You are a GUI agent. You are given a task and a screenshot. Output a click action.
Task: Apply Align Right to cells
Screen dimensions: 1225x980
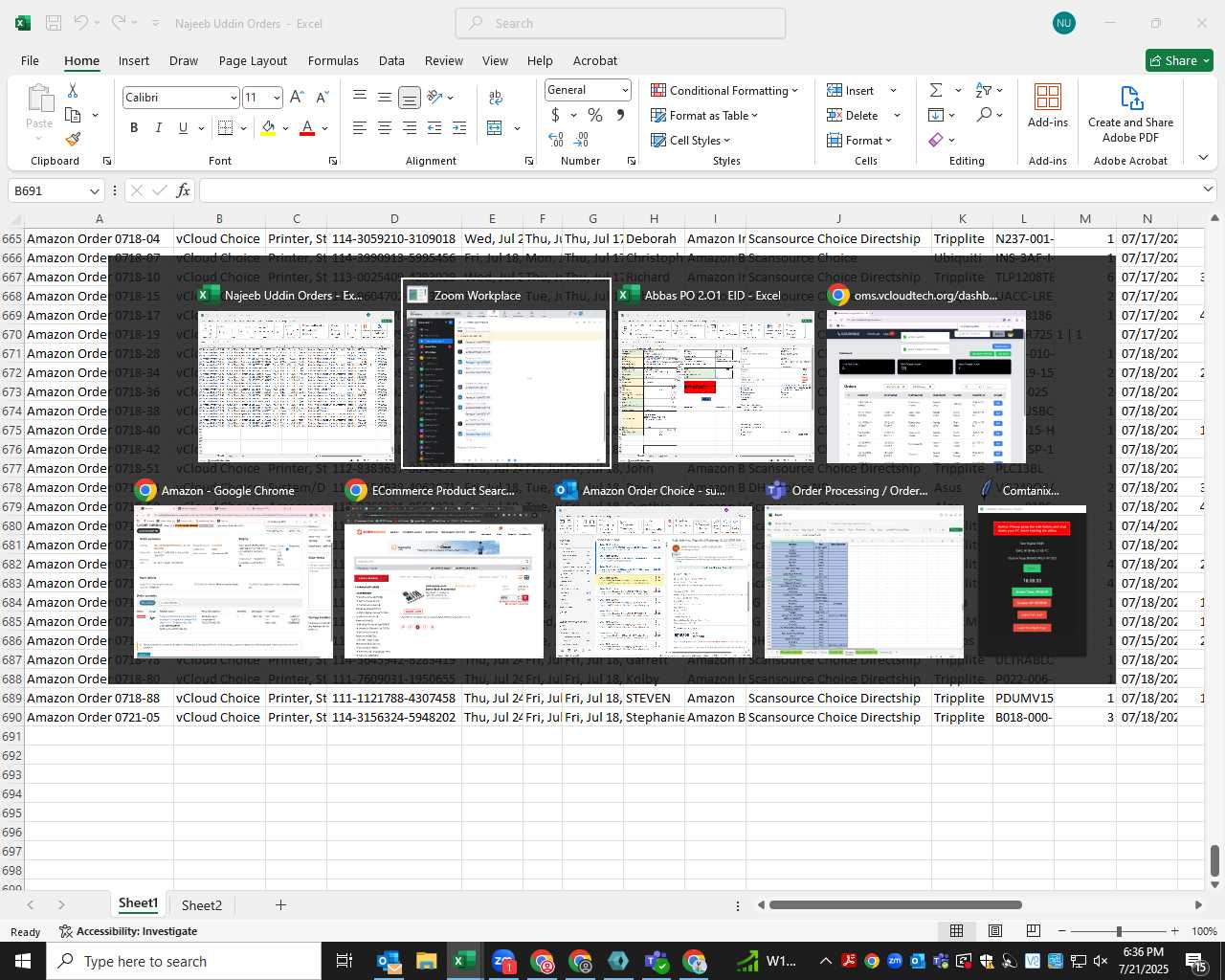[409, 128]
